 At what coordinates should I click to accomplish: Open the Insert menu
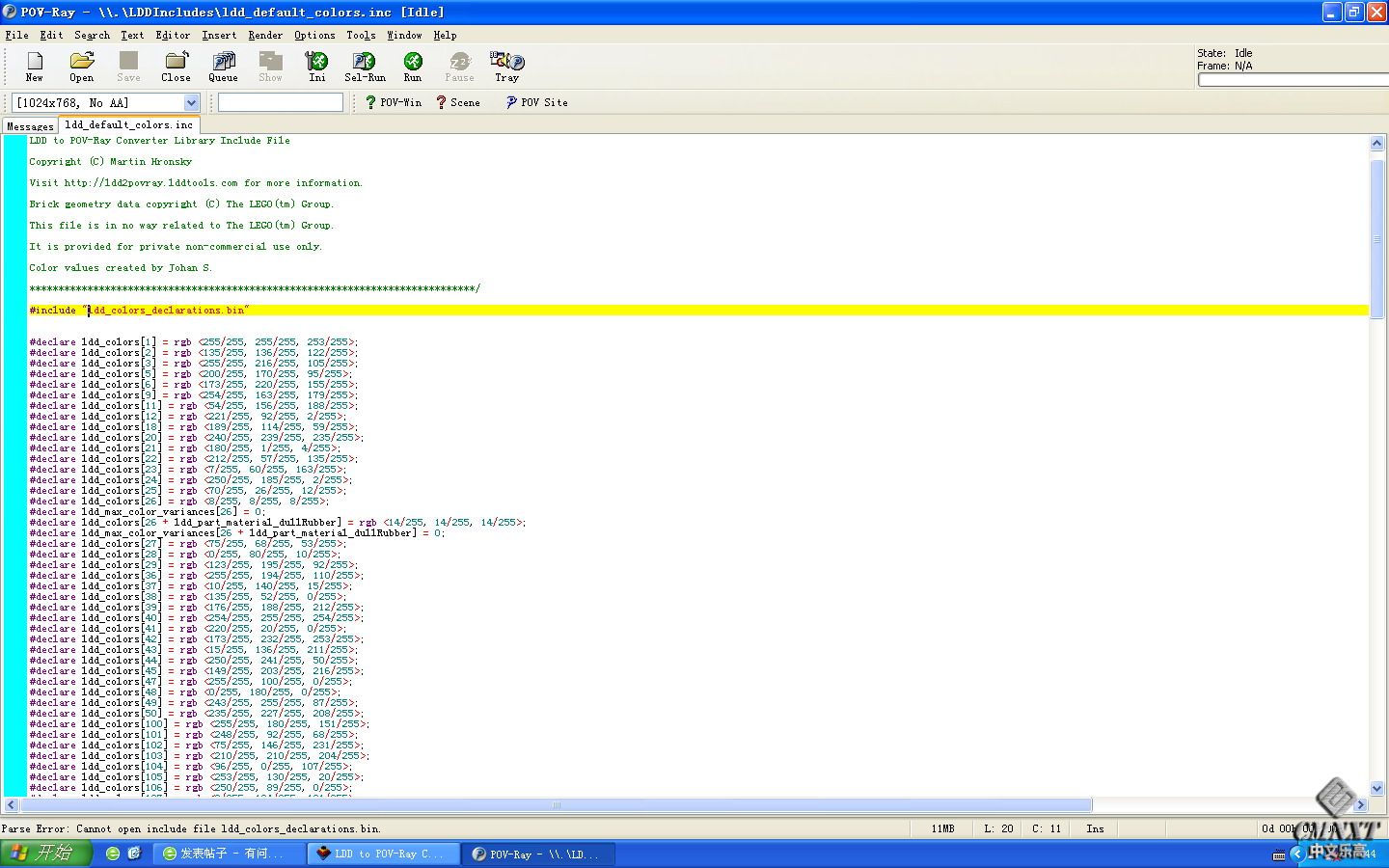(219, 35)
